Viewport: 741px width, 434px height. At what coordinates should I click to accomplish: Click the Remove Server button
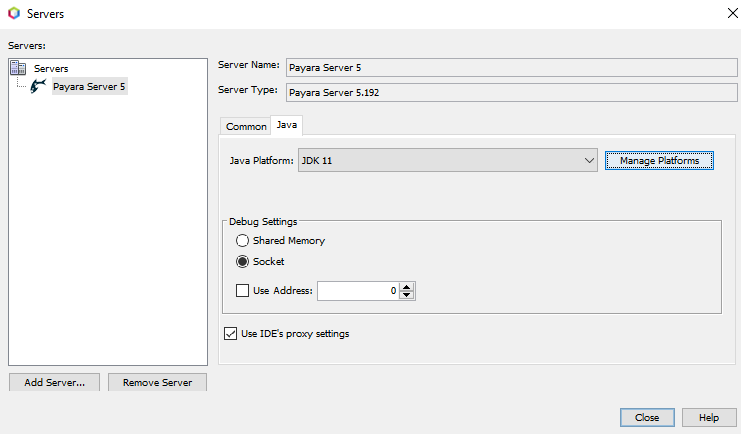point(157,382)
